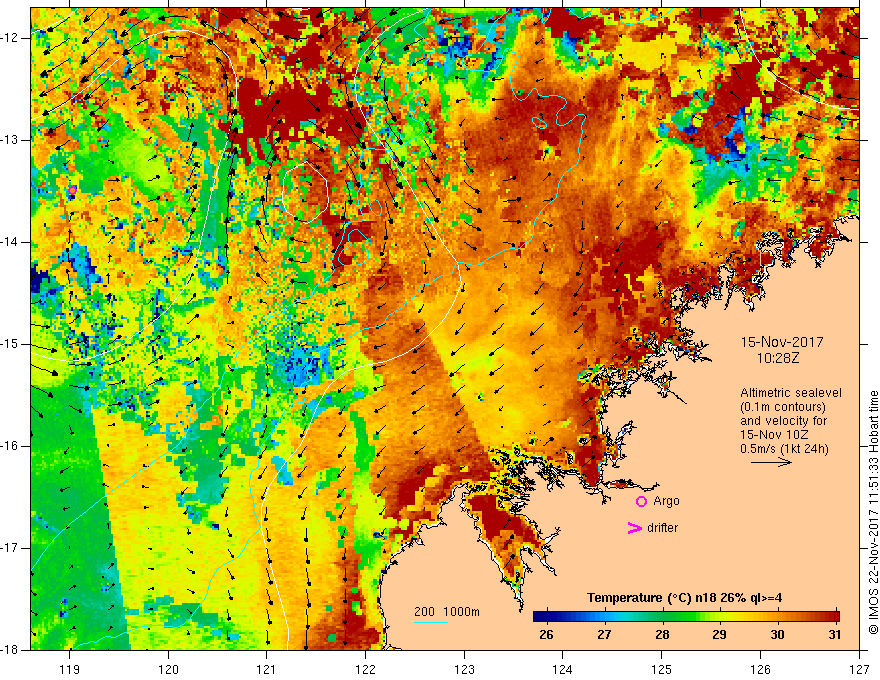
Task: Click the color bar value 27
Action: tap(604, 635)
